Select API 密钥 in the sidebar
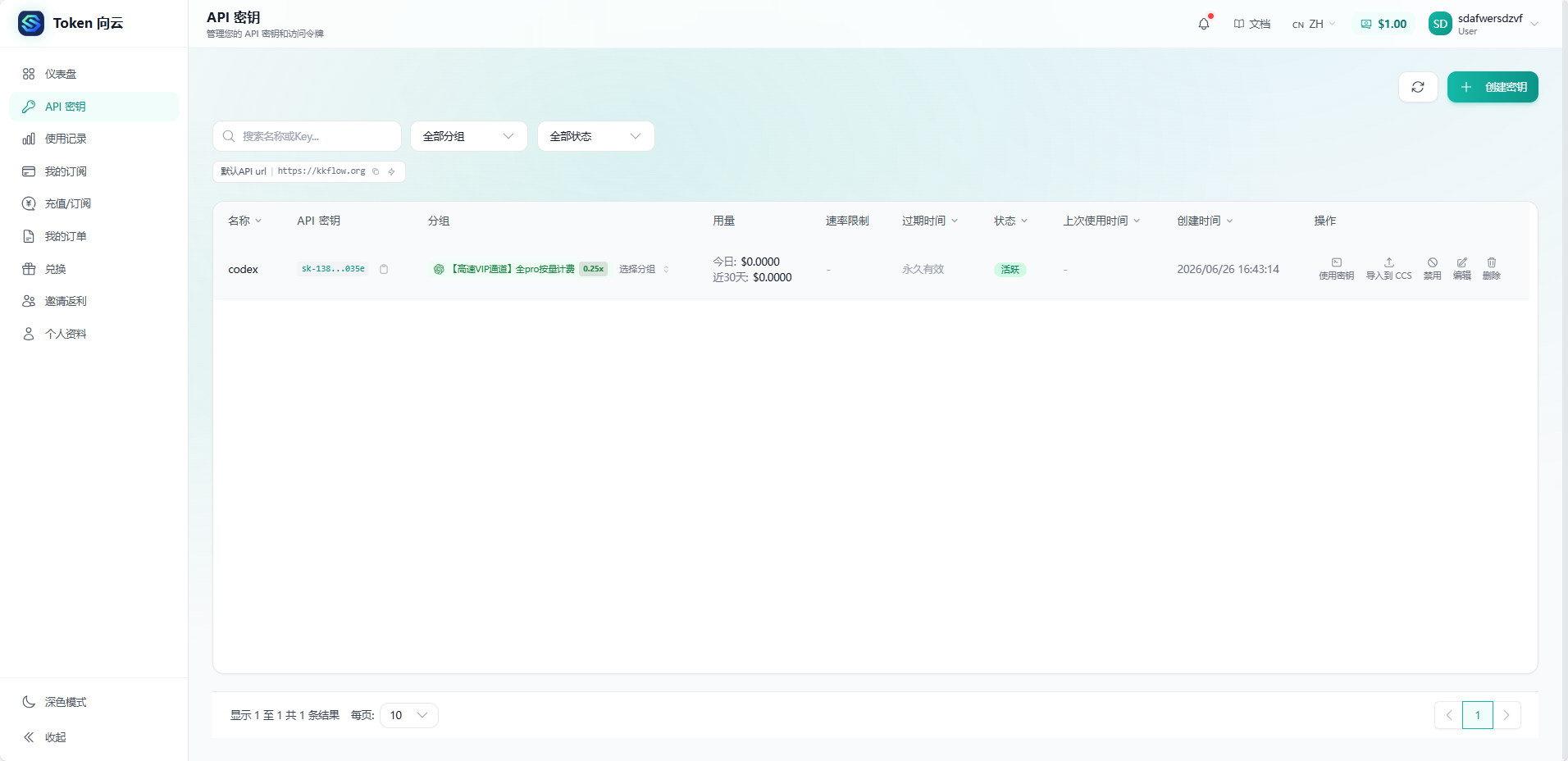This screenshot has width=1568, height=761. [x=94, y=107]
